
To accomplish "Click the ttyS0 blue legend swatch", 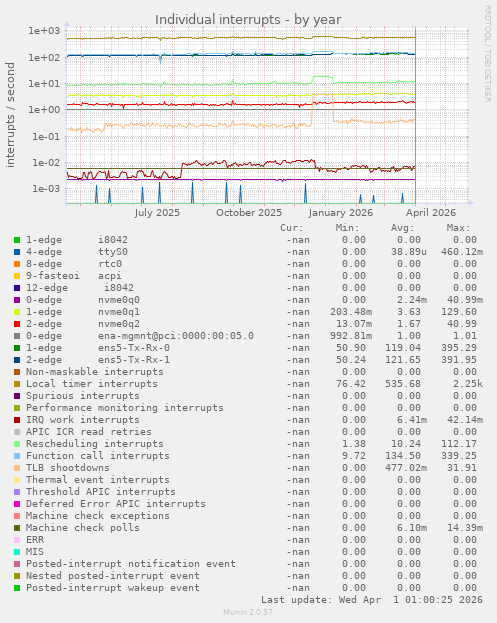I will [x=17, y=252].
